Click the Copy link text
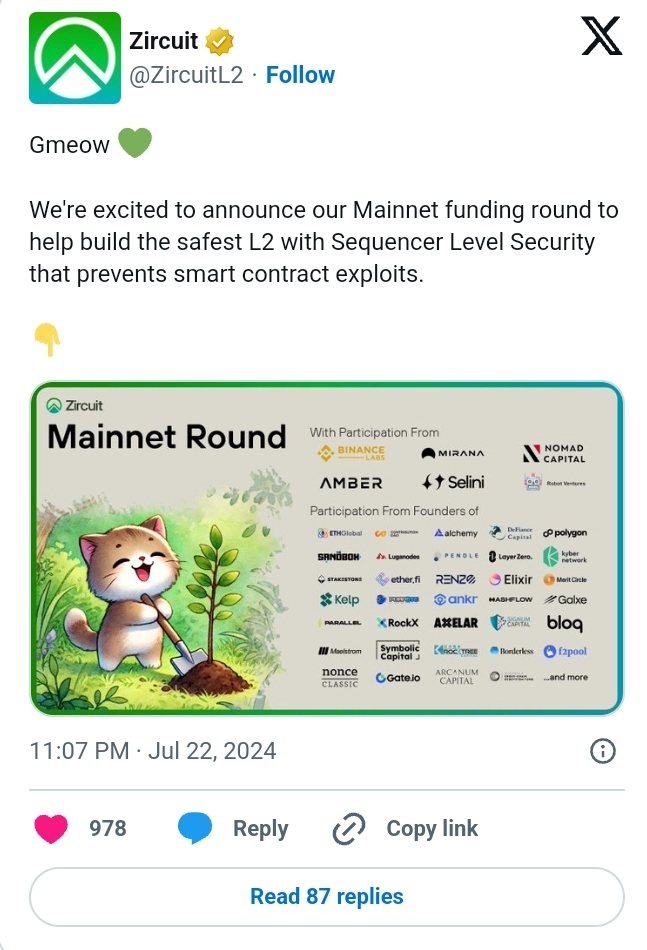 (432, 829)
